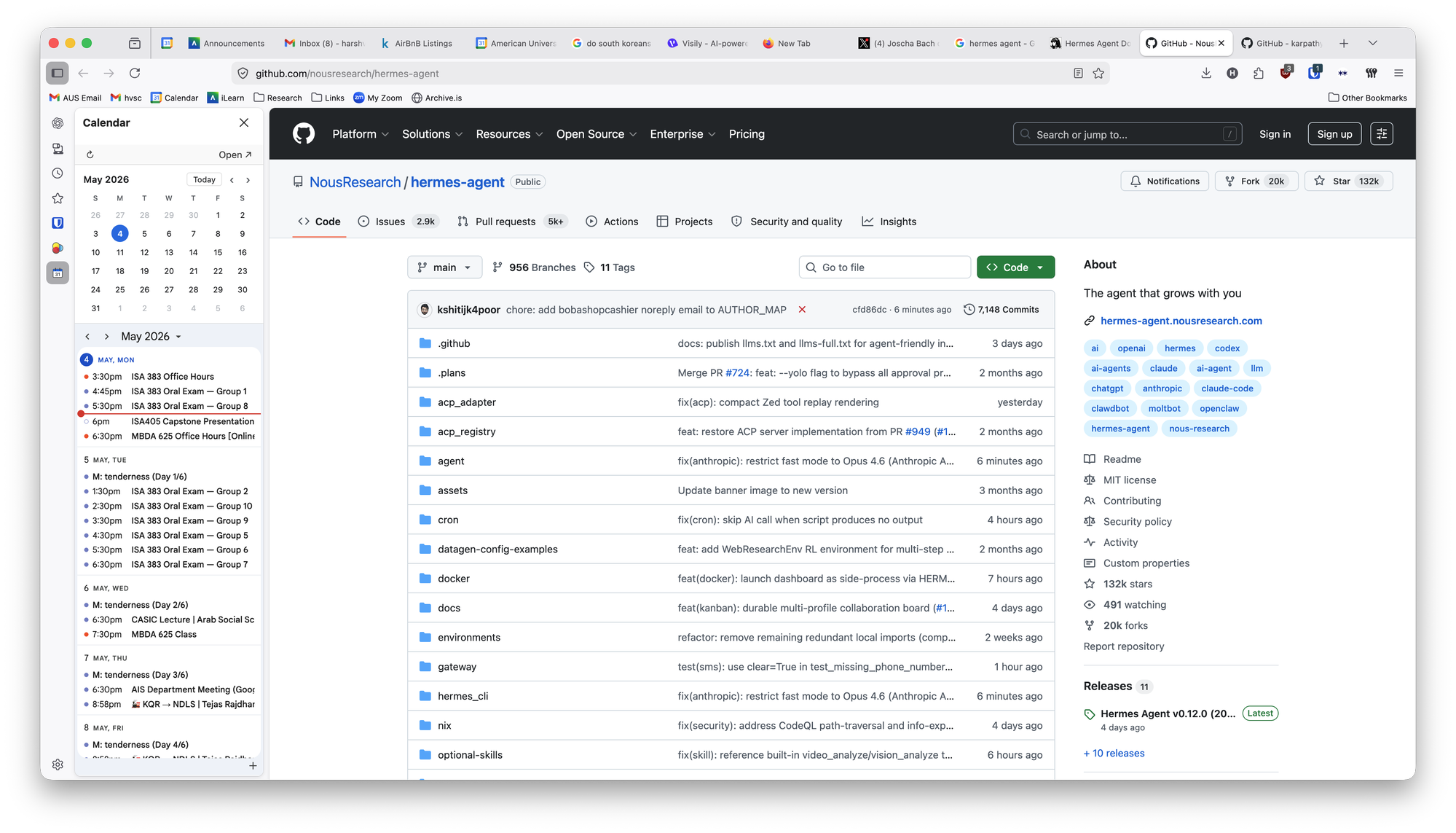The height and width of the screenshot is (833, 1456).
Task: Add a new calendar event with plus
Action: (x=253, y=766)
